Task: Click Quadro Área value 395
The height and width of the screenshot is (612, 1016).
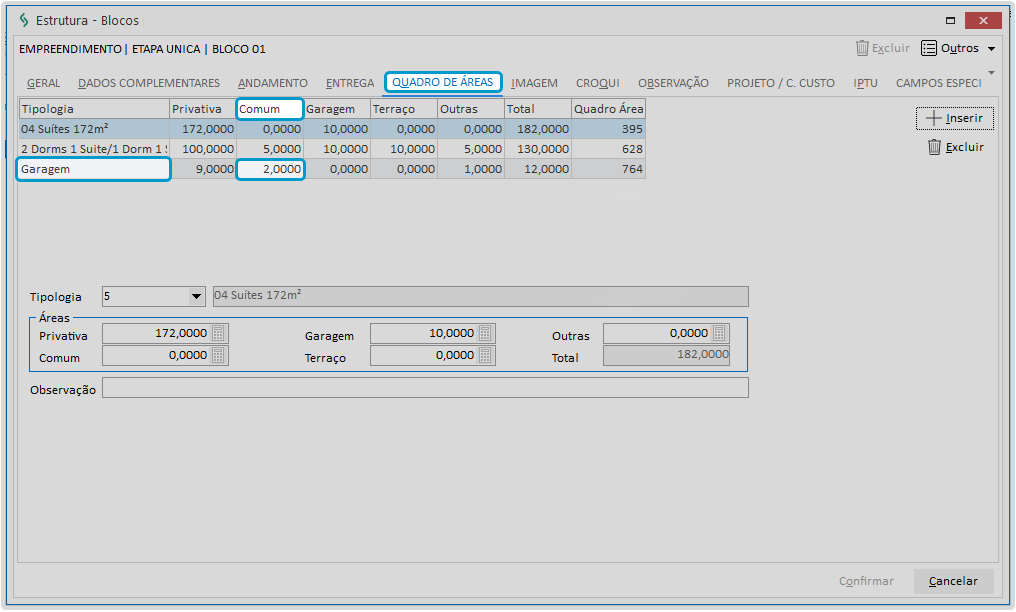Action: point(608,129)
